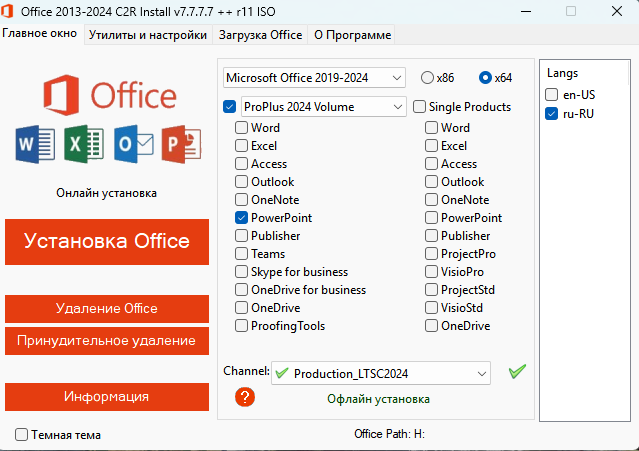639x451 pixels.
Task: Check ProjectPro single product
Action: tap(431, 253)
